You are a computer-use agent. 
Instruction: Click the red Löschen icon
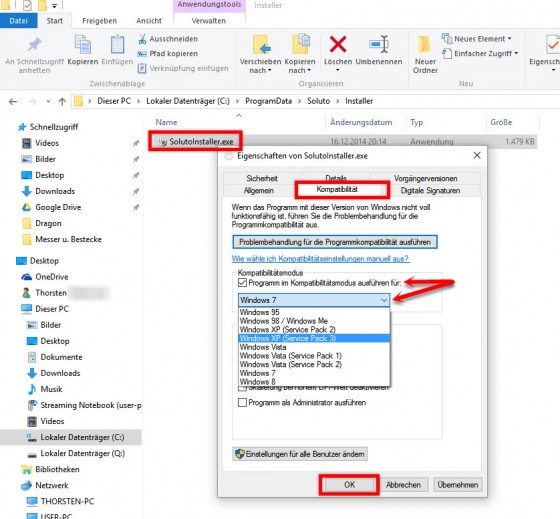pos(338,44)
